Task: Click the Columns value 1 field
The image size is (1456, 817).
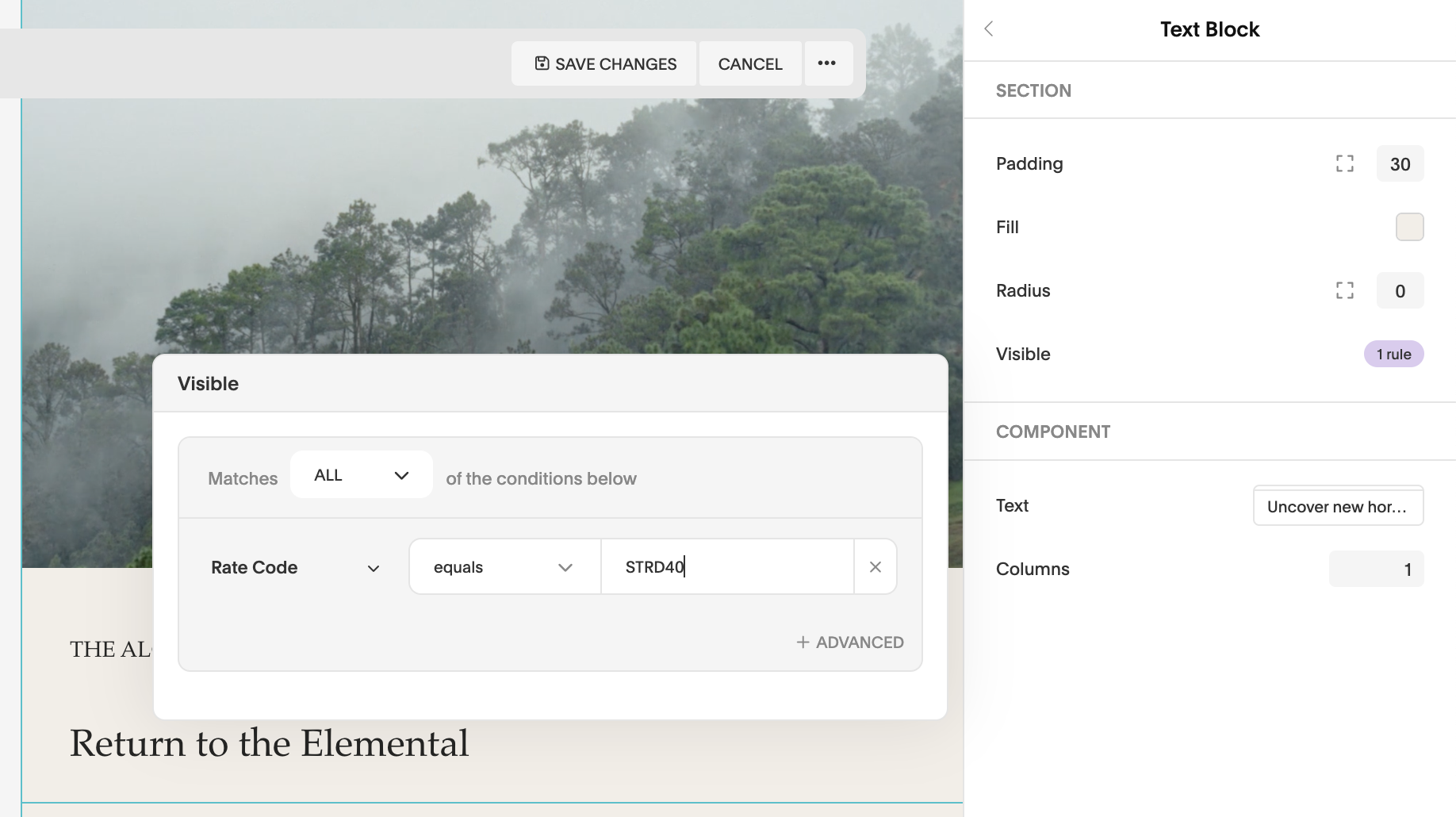Action: coord(1376,569)
